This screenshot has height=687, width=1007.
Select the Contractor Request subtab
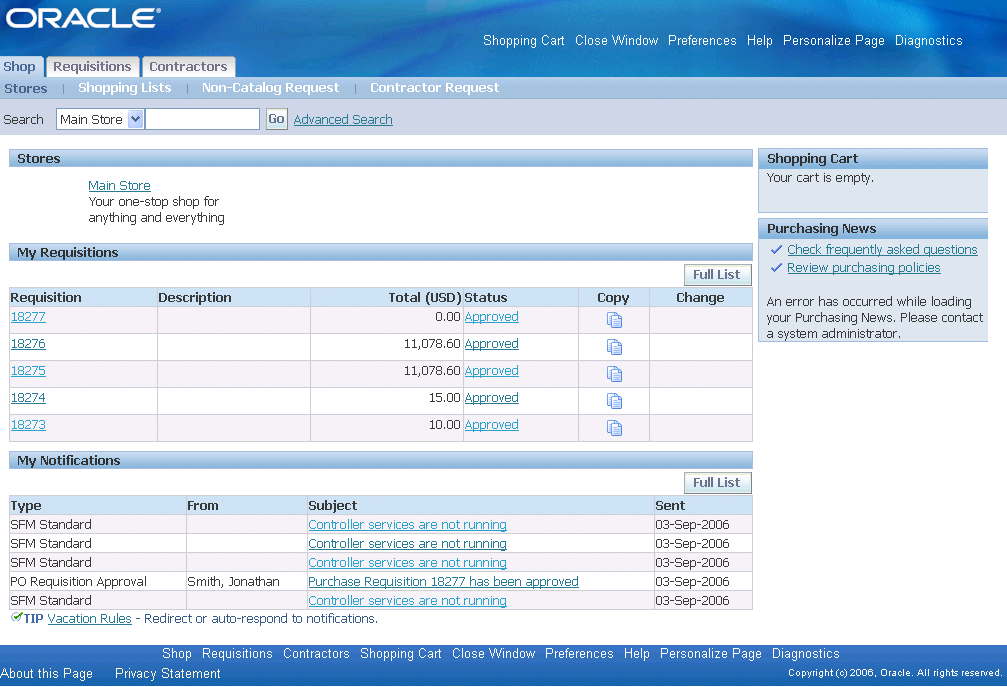[434, 87]
